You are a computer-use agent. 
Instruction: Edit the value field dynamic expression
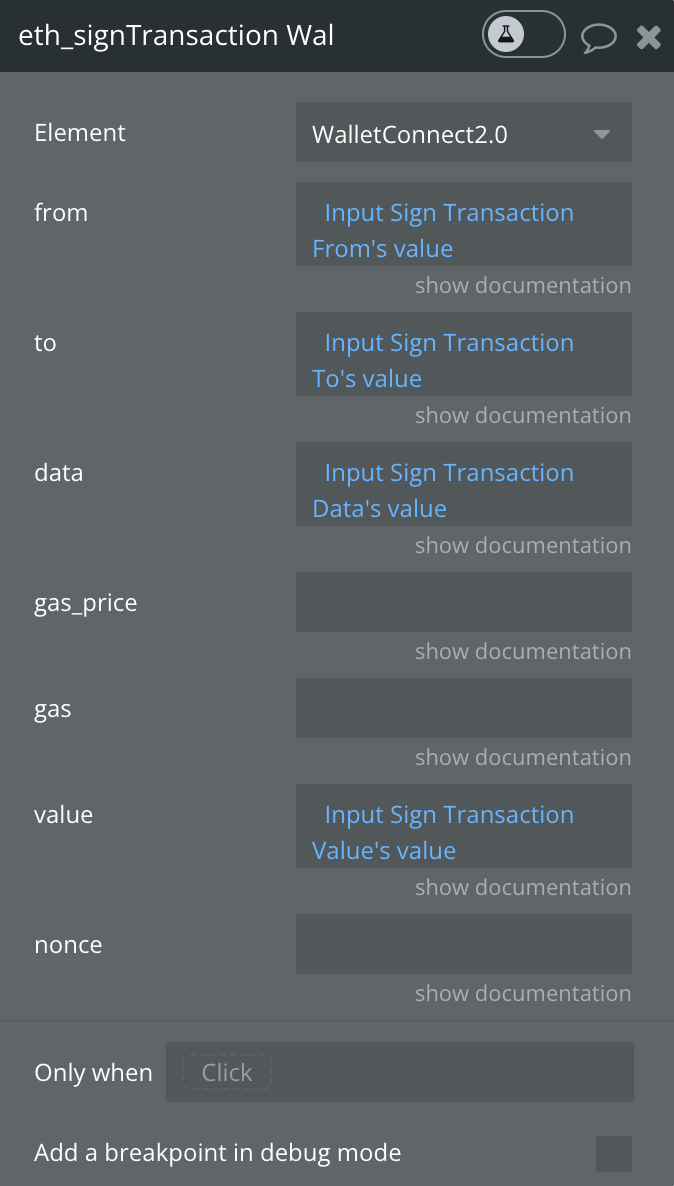point(464,826)
